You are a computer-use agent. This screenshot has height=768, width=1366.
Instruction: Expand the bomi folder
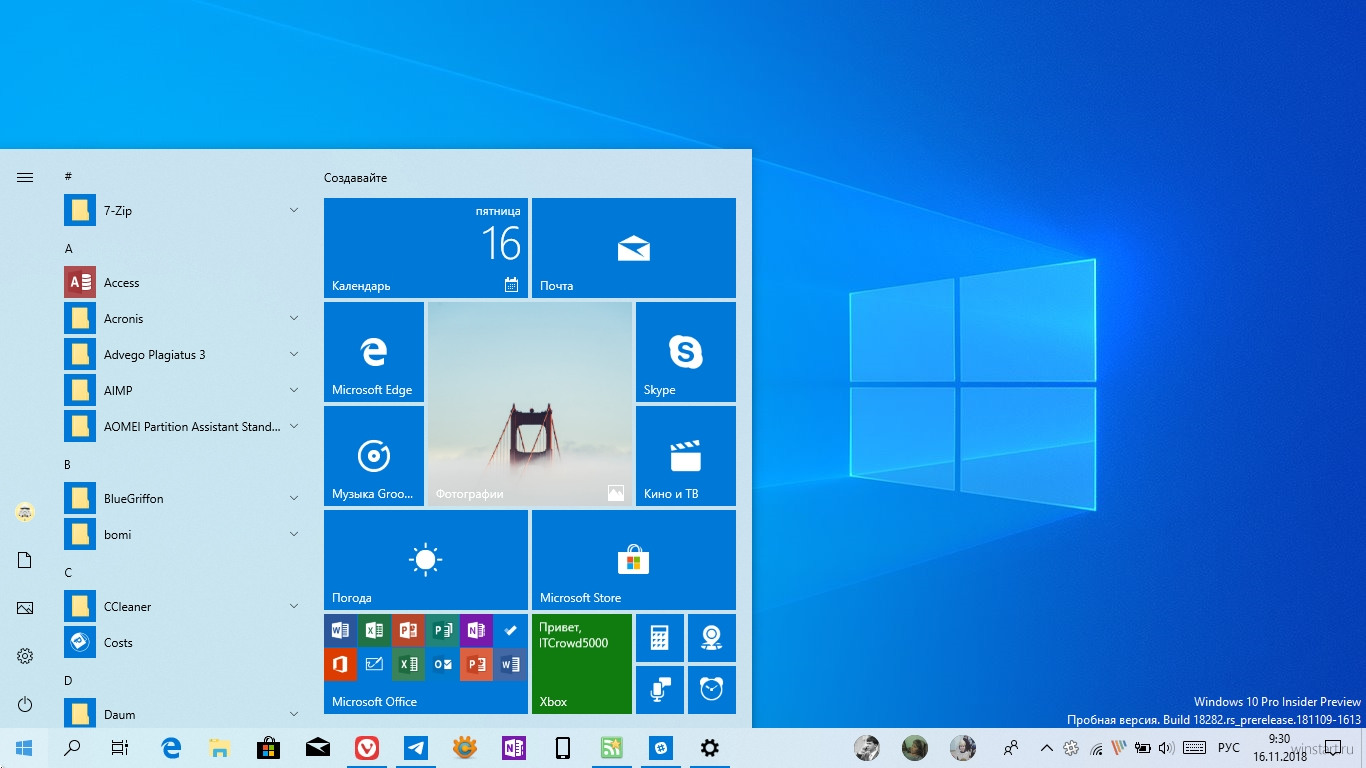(x=183, y=535)
